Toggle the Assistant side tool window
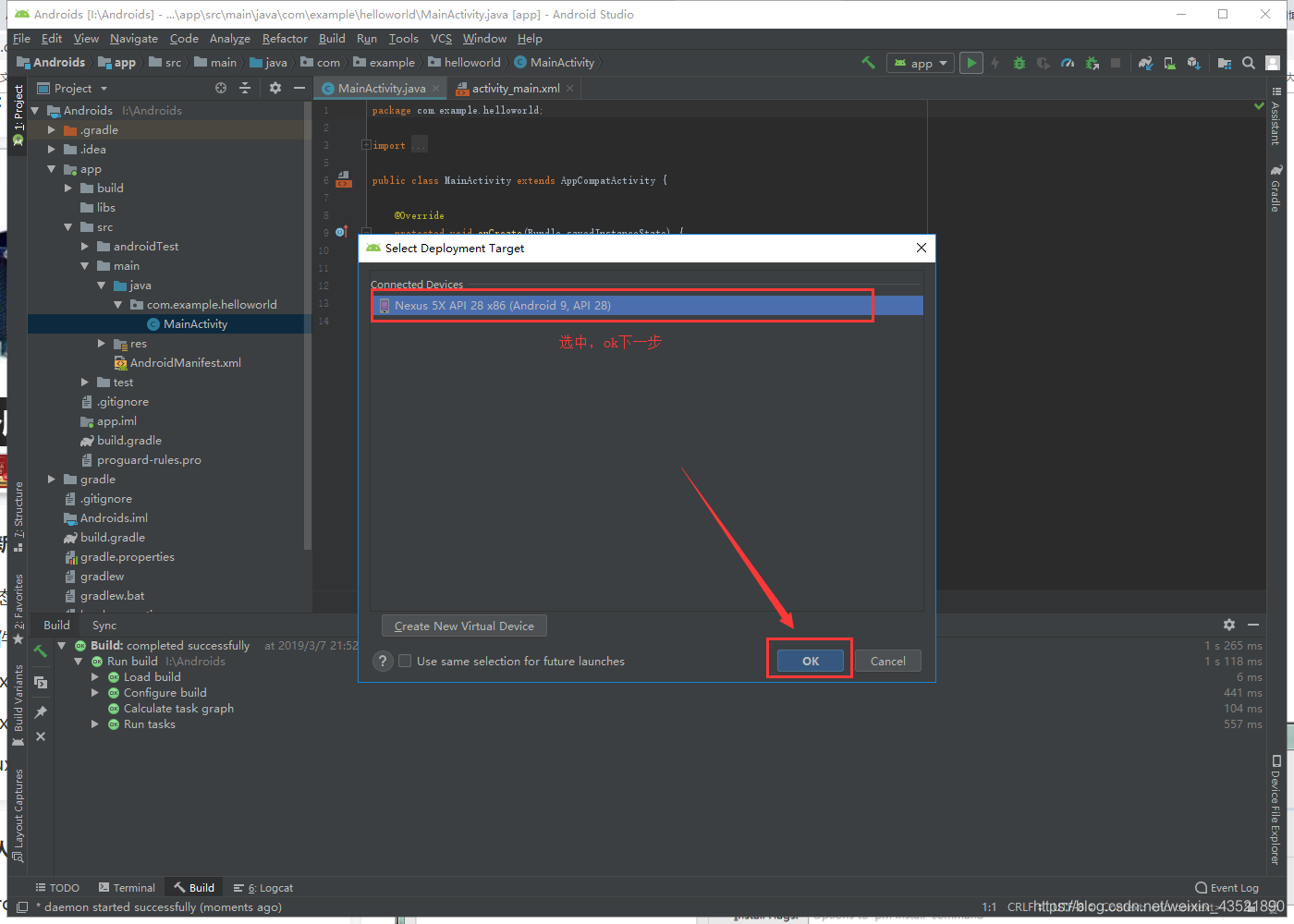 1276,116
